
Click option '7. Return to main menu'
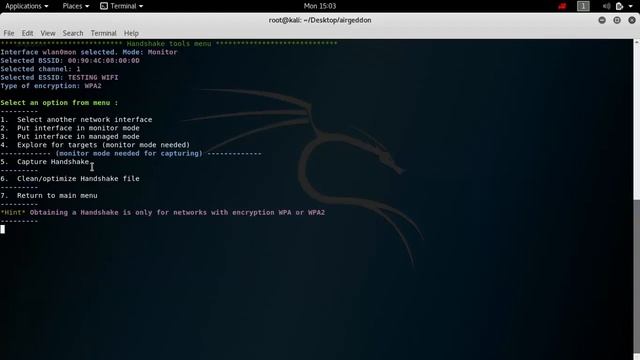[49, 196]
